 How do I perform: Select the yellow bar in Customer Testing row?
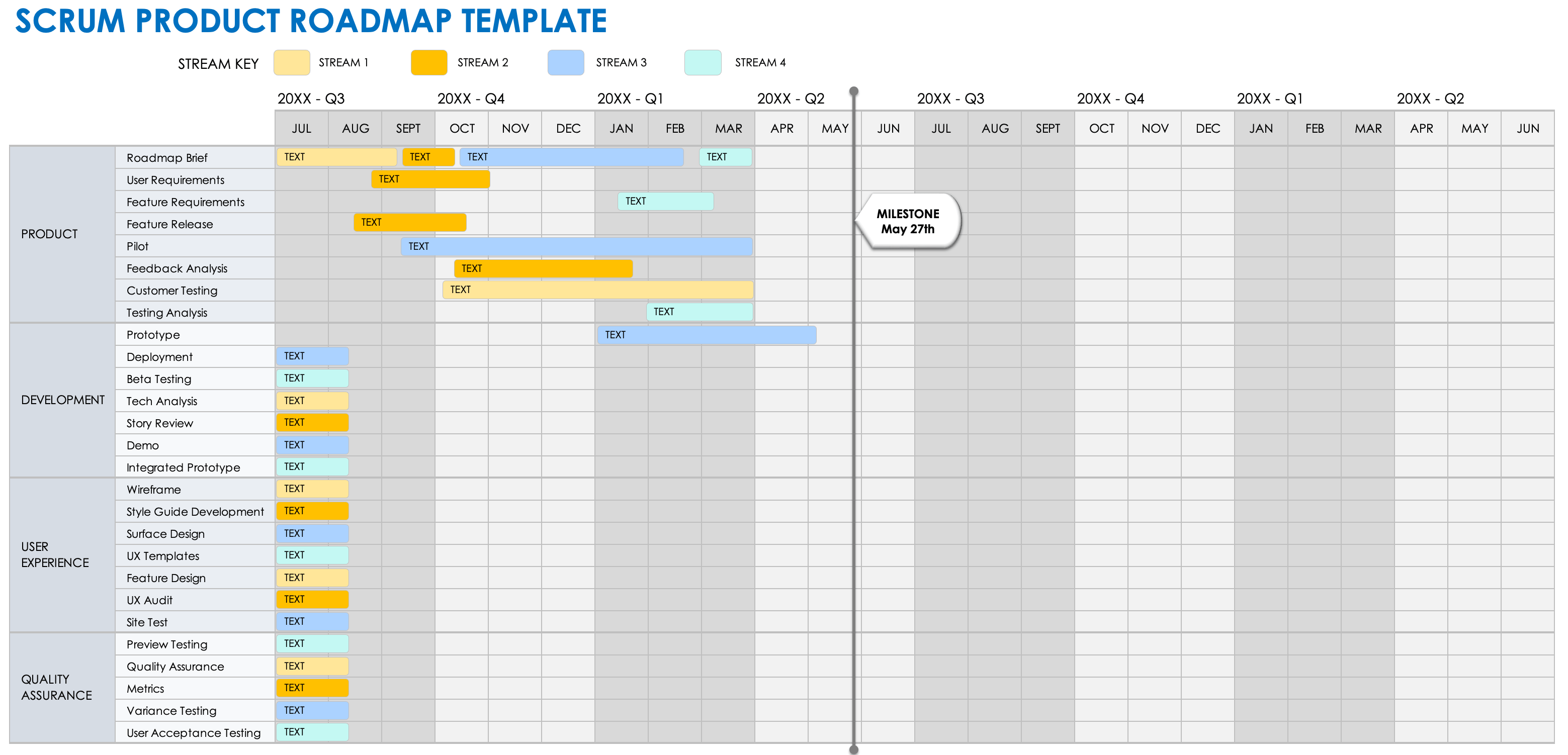tap(598, 290)
